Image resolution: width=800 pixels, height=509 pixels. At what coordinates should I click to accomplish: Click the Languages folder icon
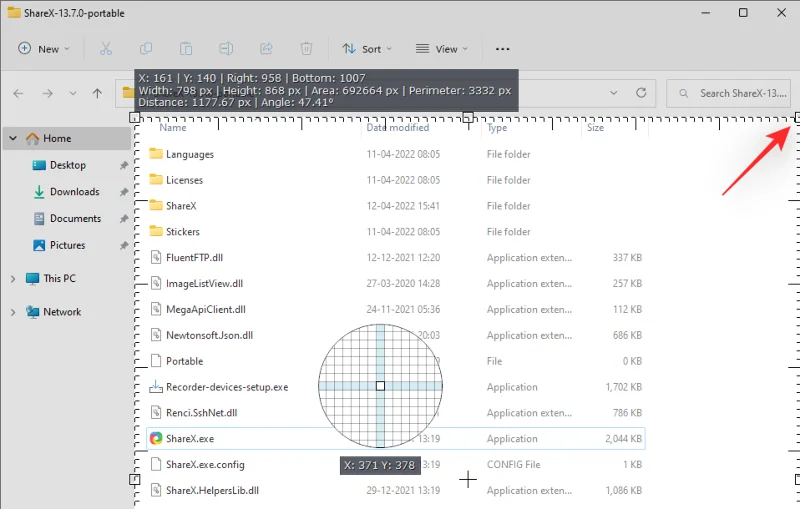(156, 154)
